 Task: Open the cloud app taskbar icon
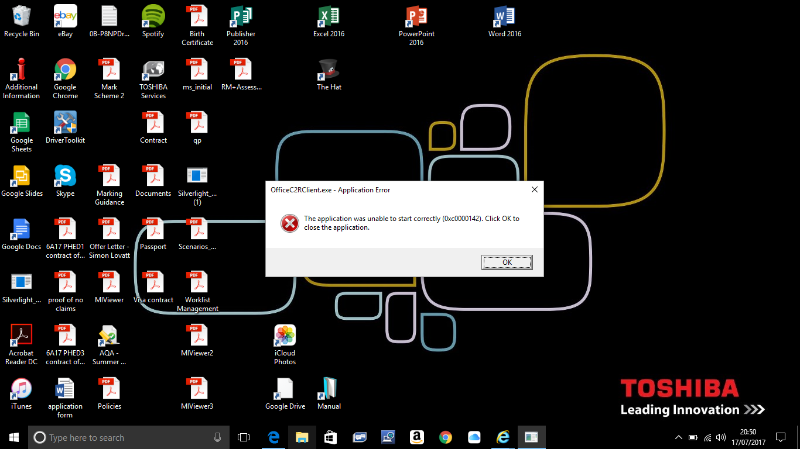click(474, 437)
